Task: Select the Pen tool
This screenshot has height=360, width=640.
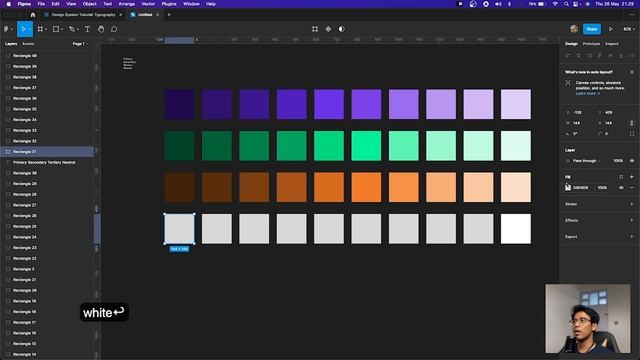Action: click(72, 29)
